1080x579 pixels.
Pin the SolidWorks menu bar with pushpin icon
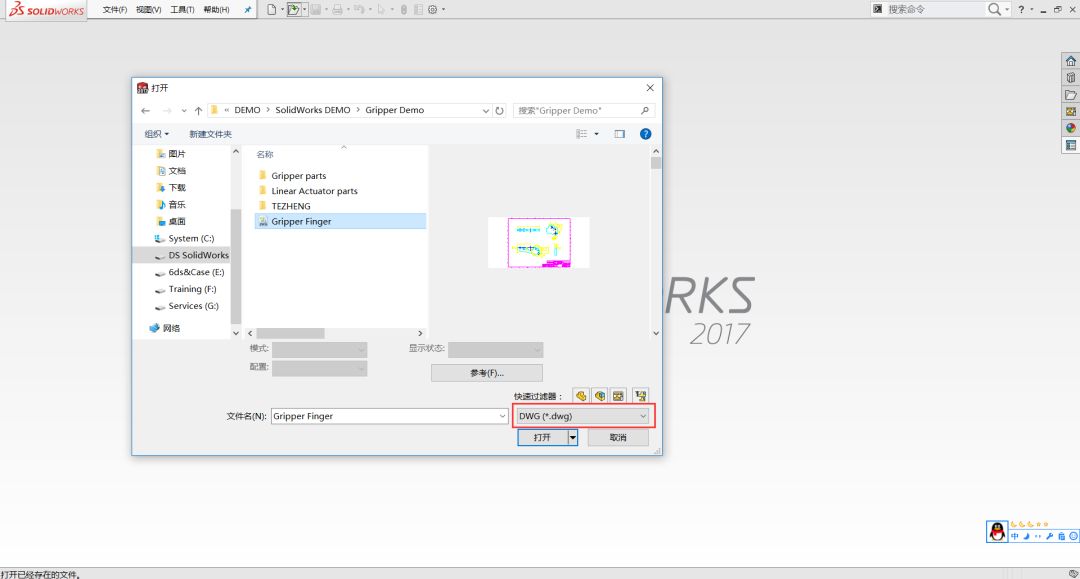tap(248, 10)
